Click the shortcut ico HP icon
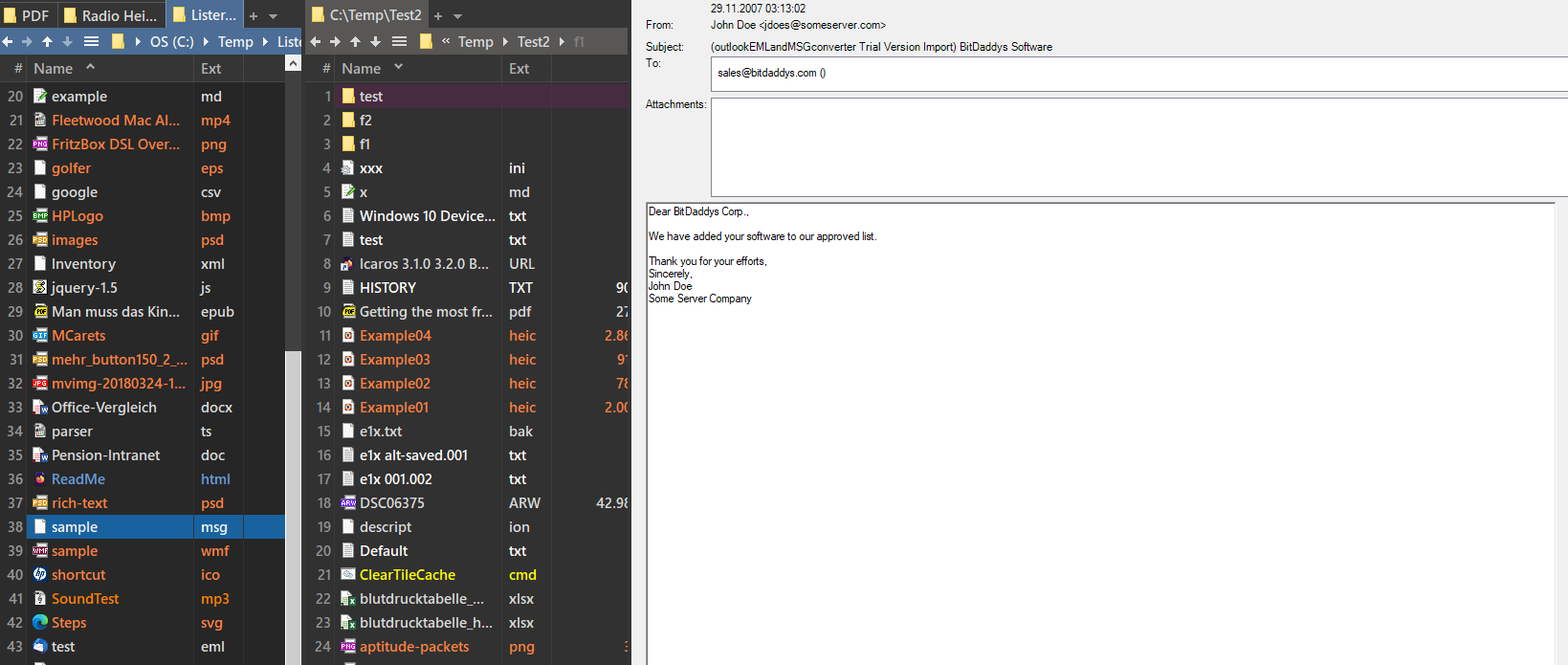 [40, 575]
